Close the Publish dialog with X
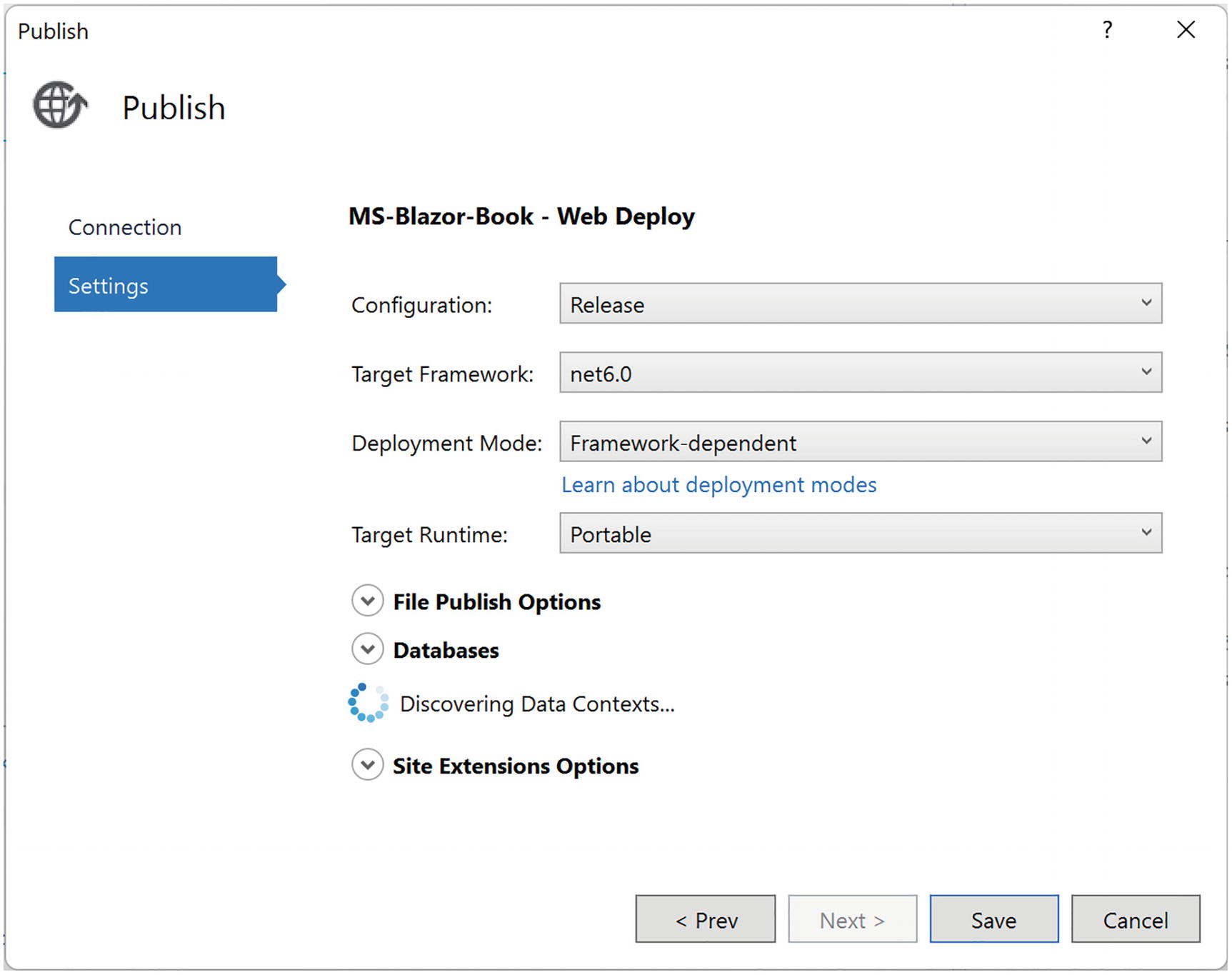 pyautogui.click(x=1186, y=30)
